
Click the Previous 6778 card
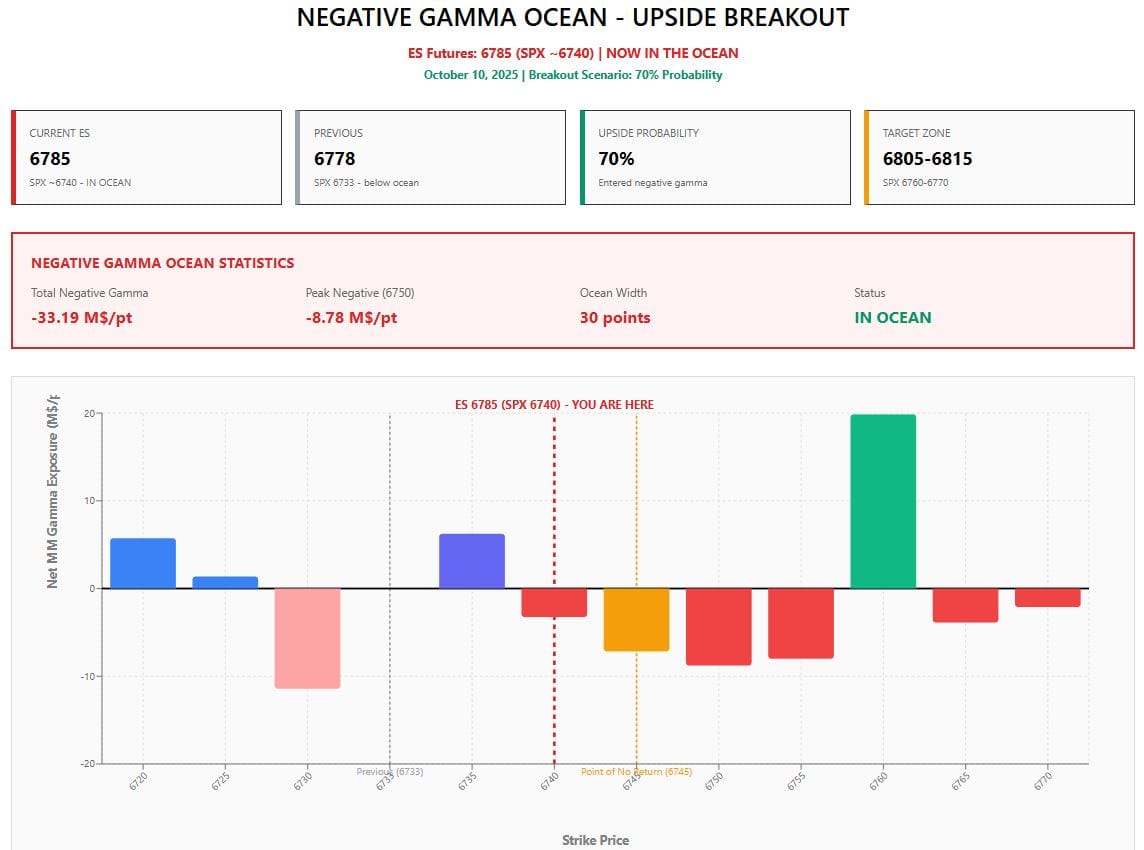431,158
